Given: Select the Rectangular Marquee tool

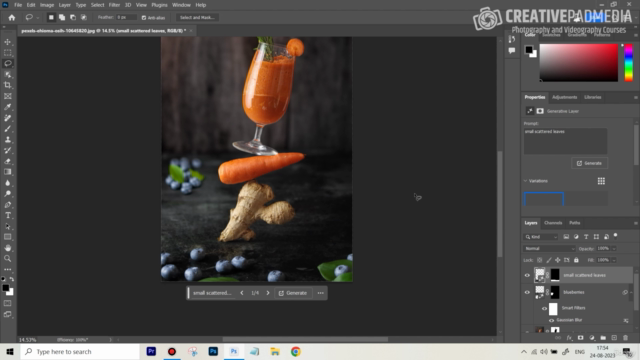Looking at the screenshot, I should pyautogui.click(x=7, y=53).
